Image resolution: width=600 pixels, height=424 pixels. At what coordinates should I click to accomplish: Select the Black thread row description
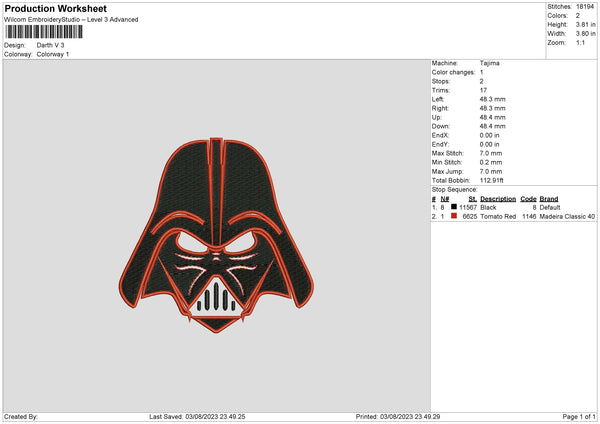click(490, 207)
